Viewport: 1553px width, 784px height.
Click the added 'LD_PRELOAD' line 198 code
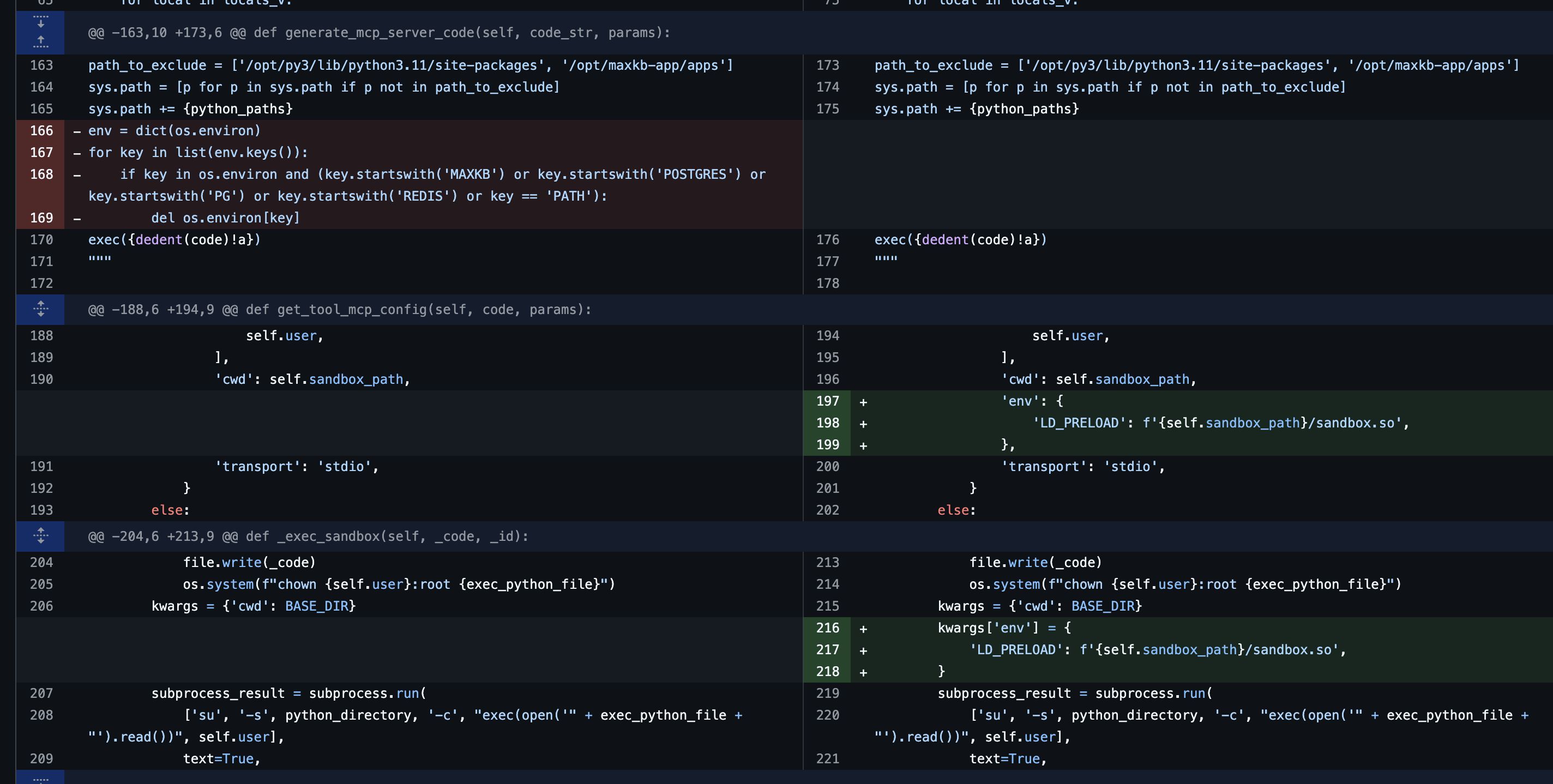[1220, 423]
